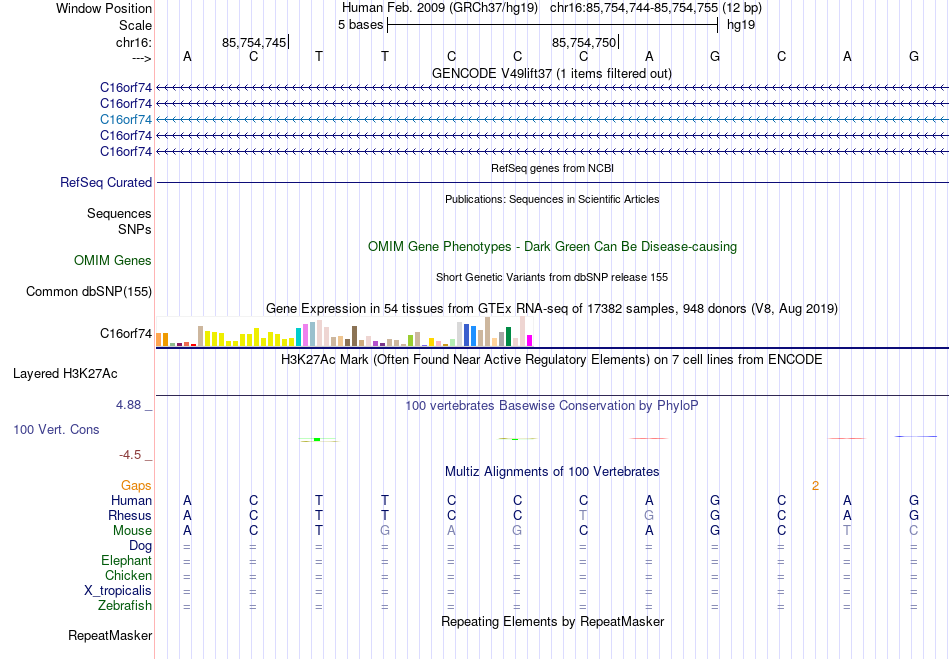Screen dimensions: 950x659
Task: Select the Chicken alignment row label
Action: (x=128, y=575)
